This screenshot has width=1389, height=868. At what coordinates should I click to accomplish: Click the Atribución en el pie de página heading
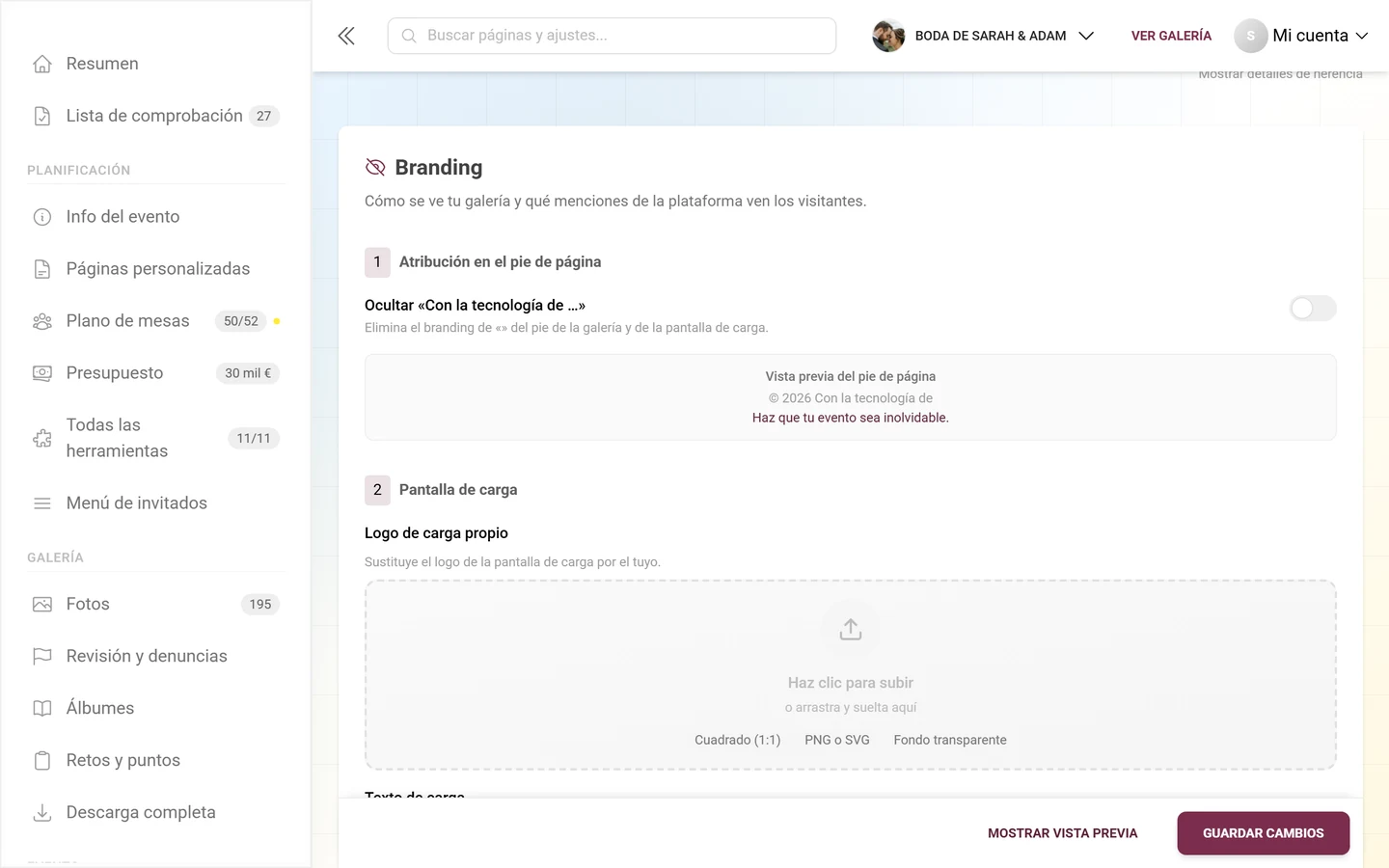coord(500,262)
